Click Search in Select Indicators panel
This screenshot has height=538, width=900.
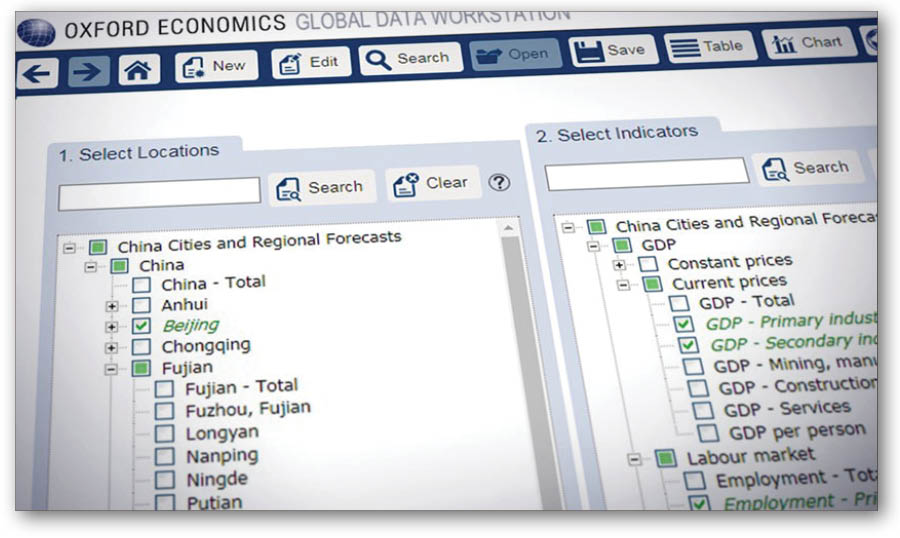[808, 168]
